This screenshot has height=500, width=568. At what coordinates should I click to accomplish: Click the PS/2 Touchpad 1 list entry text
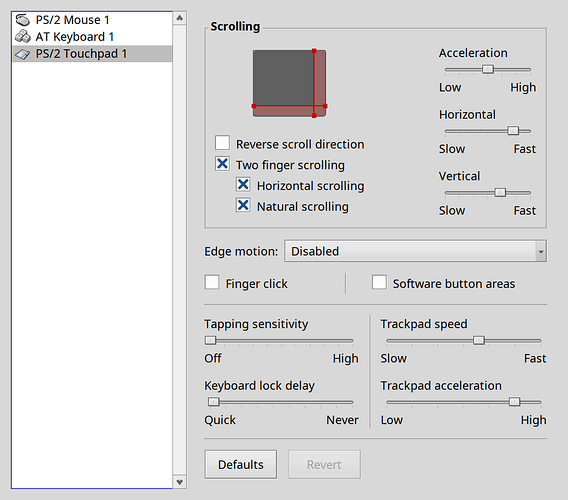(82, 54)
